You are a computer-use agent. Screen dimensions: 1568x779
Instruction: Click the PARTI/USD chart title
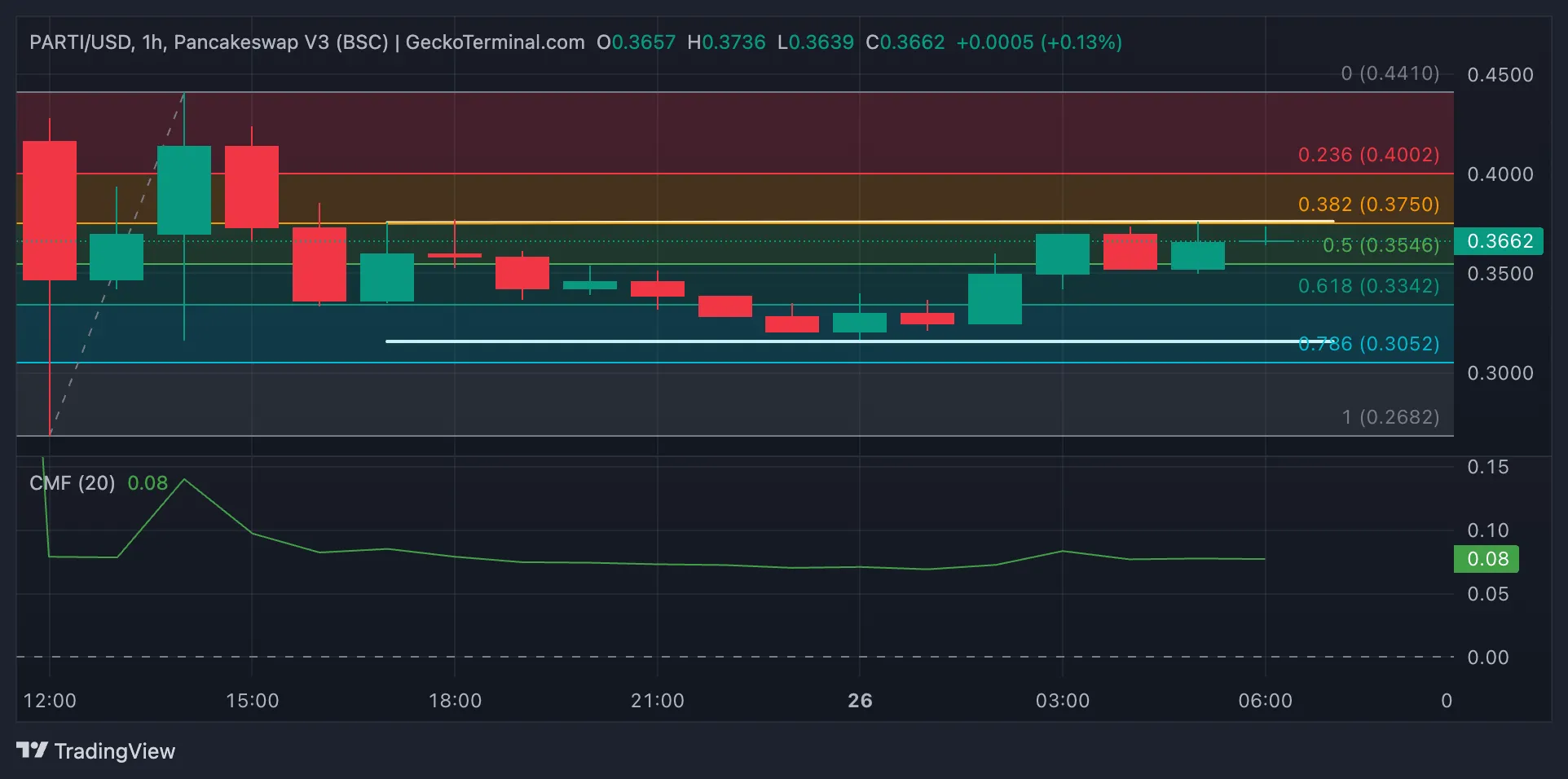(80, 42)
